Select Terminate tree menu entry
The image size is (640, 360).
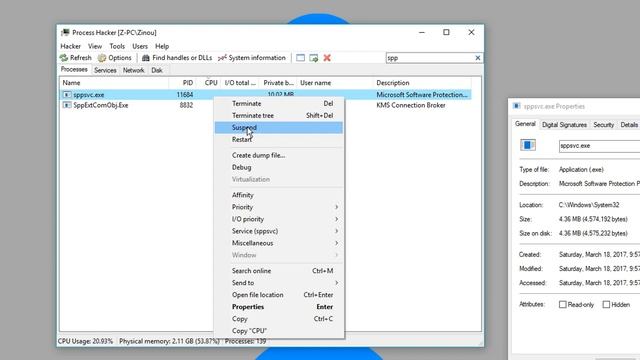tap(279, 116)
